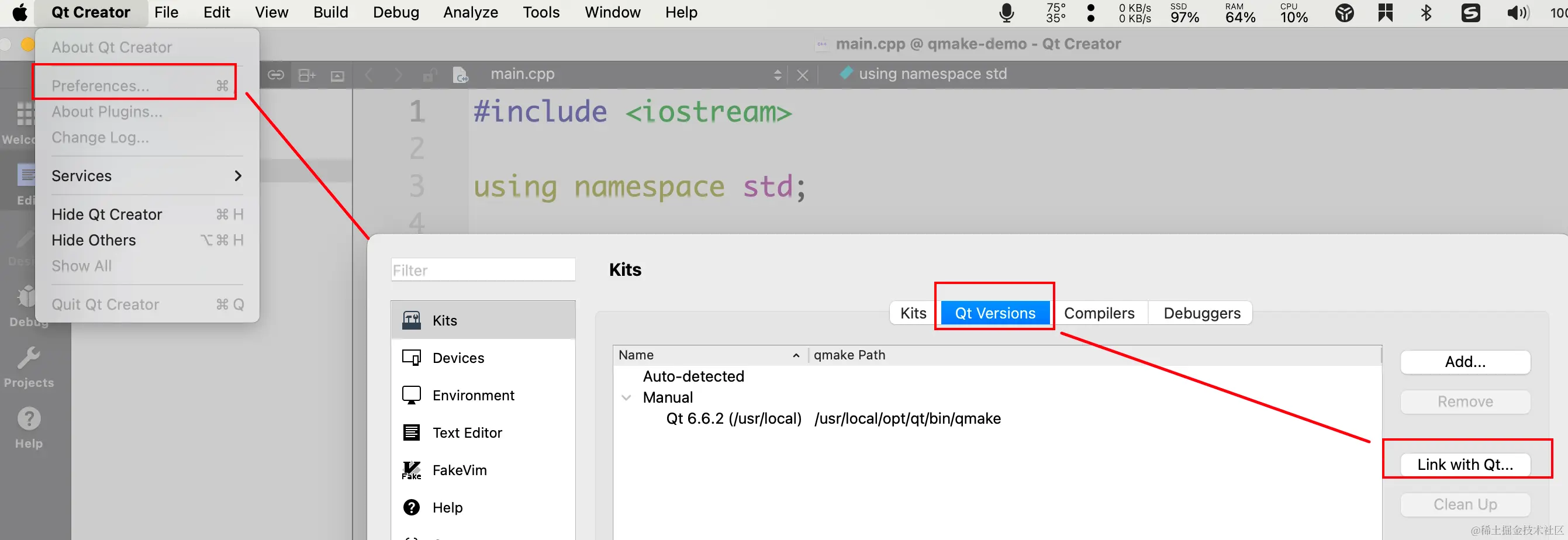Screen dimensions: 1568x540
Task: Close the main.cpp document
Action: [x=803, y=75]
